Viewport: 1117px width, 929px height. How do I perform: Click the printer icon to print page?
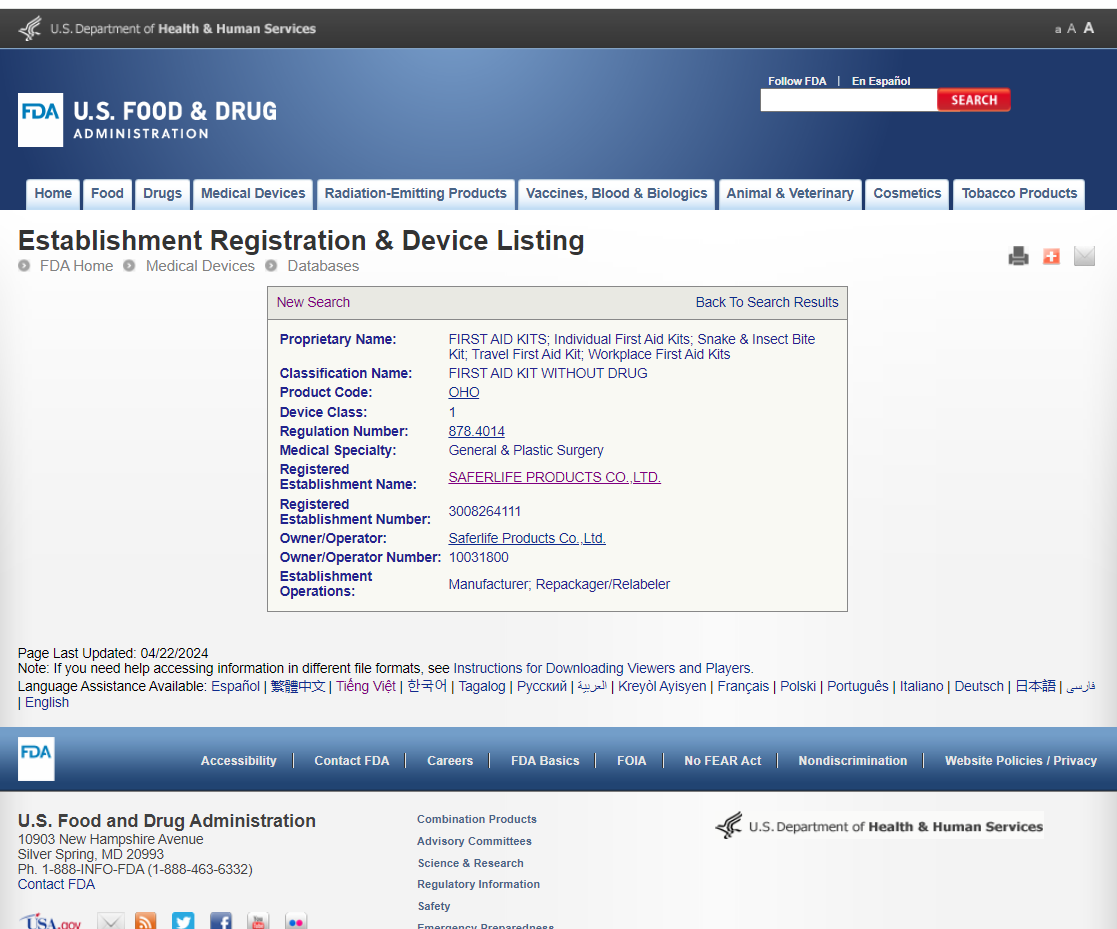pos(1018,256)
